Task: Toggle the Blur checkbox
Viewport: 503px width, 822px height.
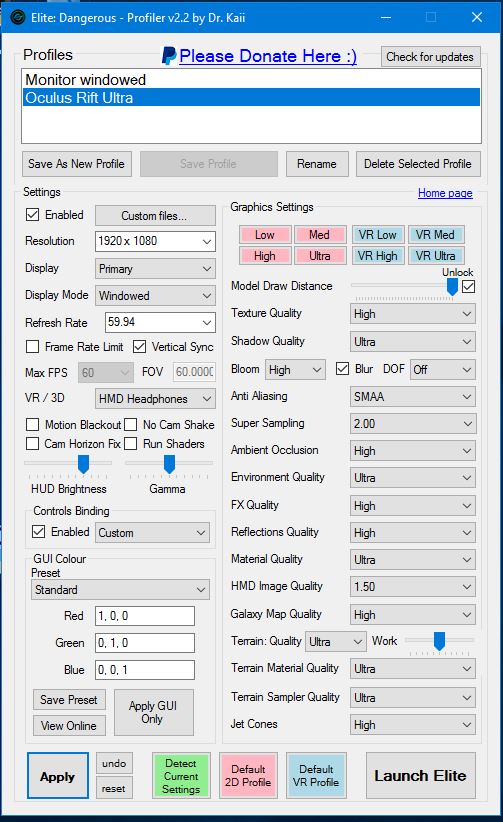Action: tap(343, 369)
